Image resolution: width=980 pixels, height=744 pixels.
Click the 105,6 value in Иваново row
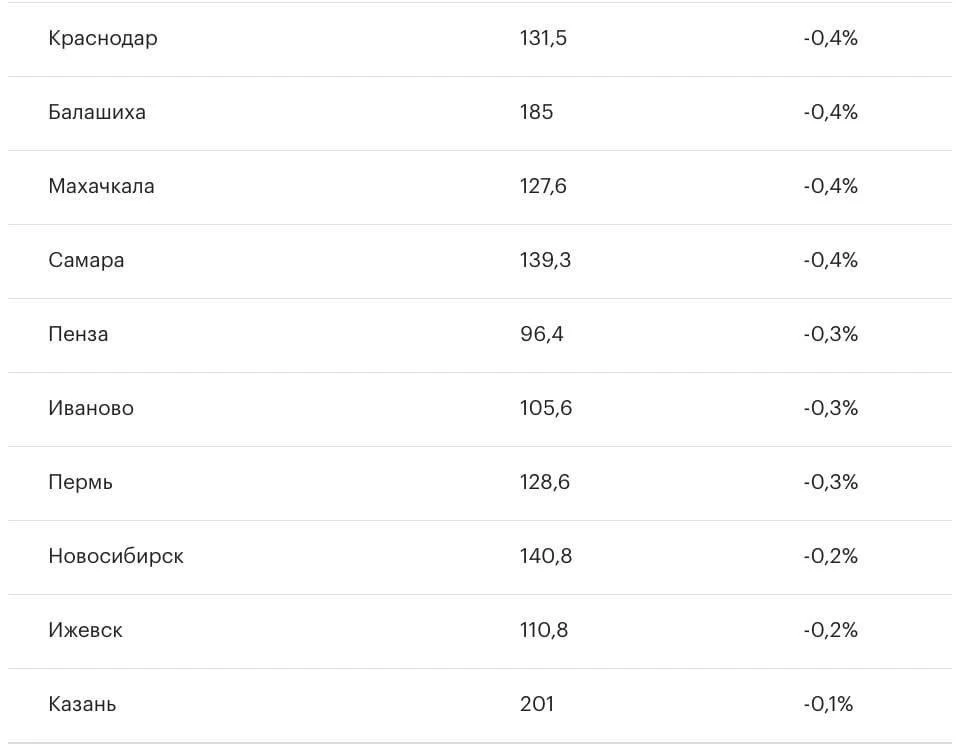click(546, 408)
